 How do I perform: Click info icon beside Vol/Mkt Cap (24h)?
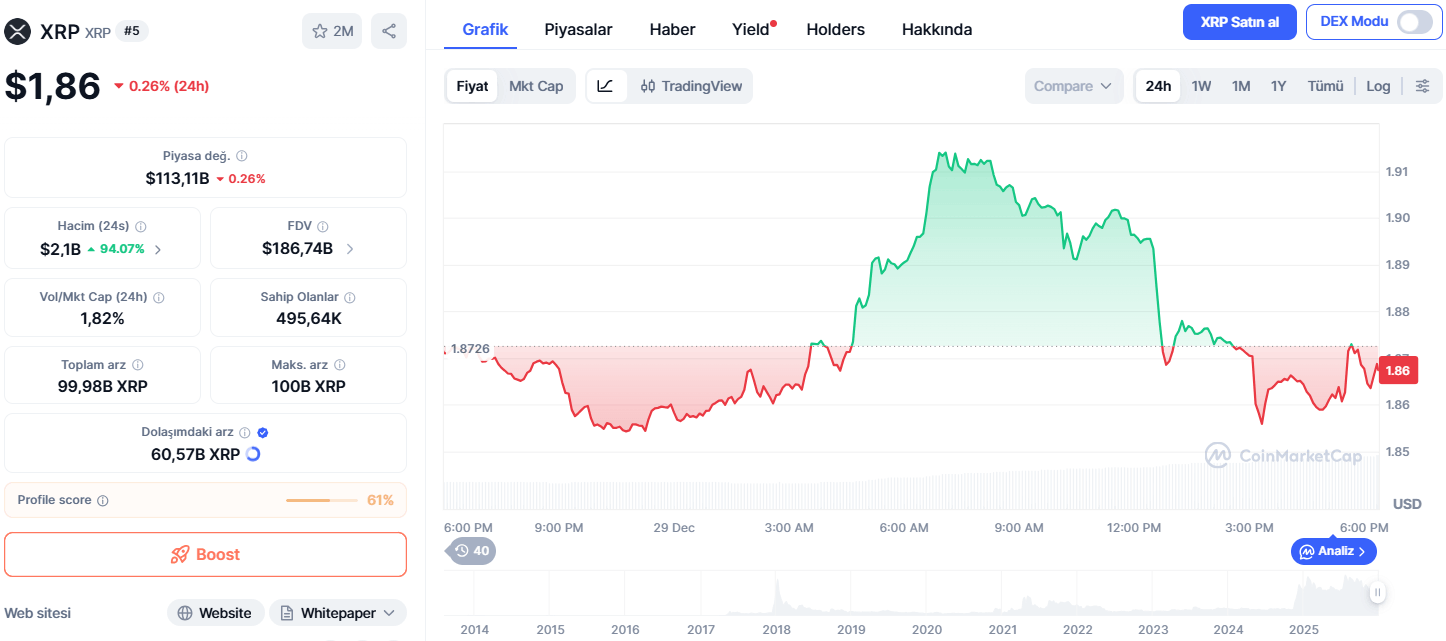(159, 298)
